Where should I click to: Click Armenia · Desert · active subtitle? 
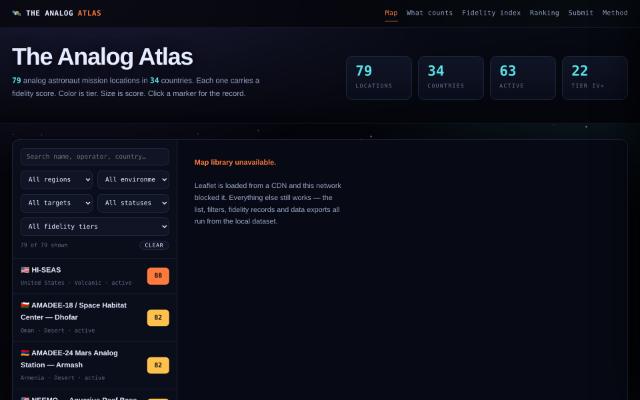[x=63, y=378]
